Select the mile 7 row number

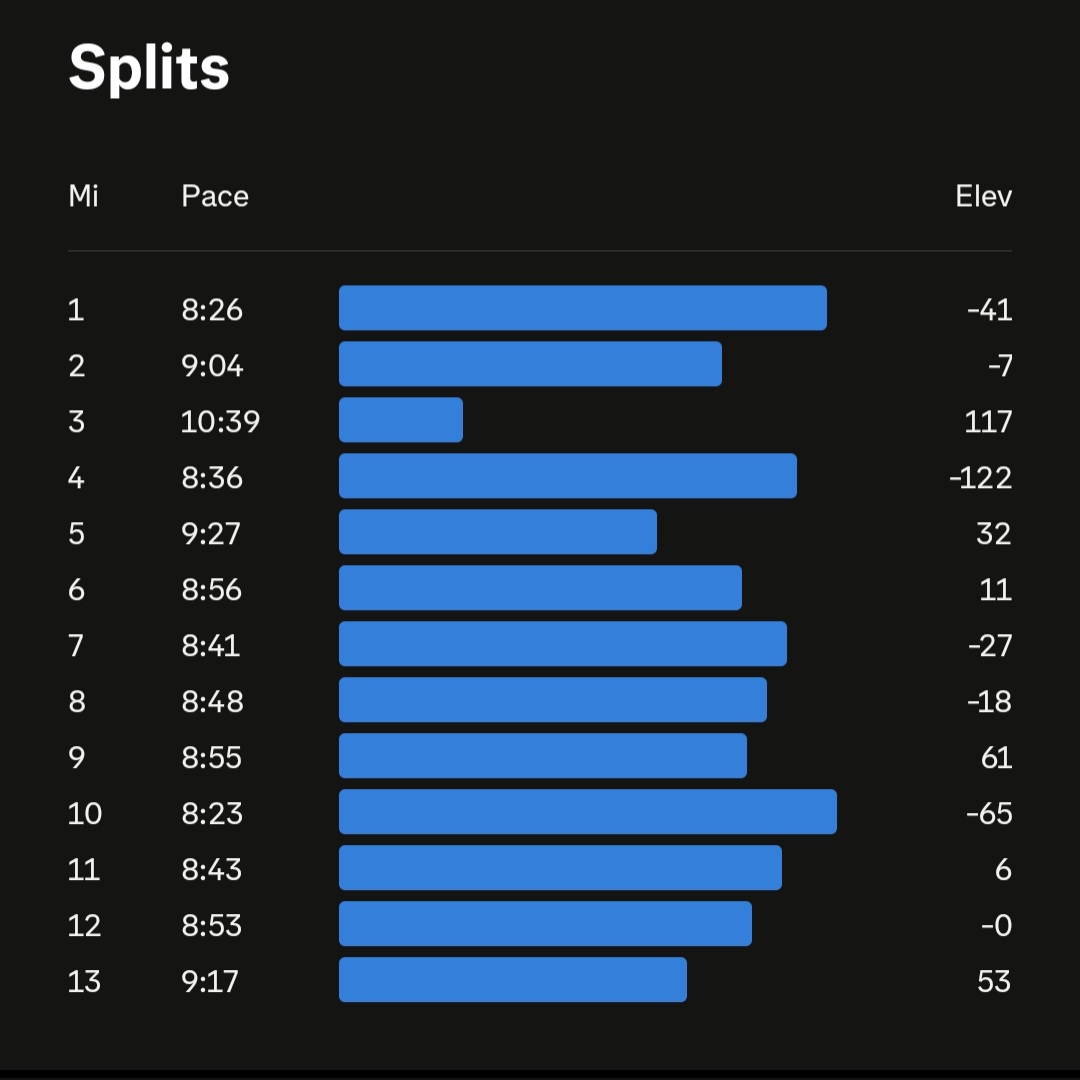(x=76, y=646)
